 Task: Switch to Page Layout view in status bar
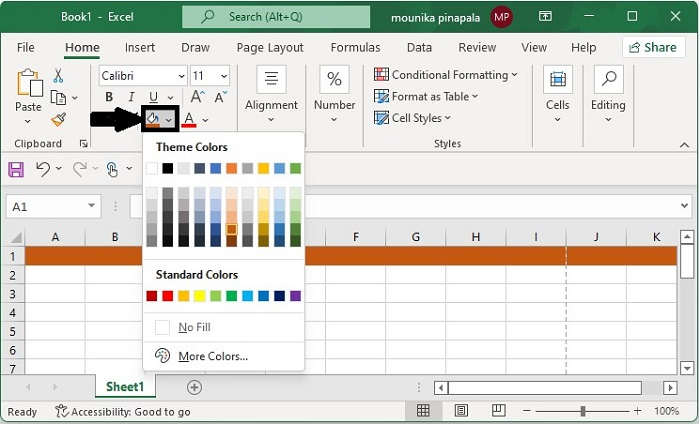460,411
